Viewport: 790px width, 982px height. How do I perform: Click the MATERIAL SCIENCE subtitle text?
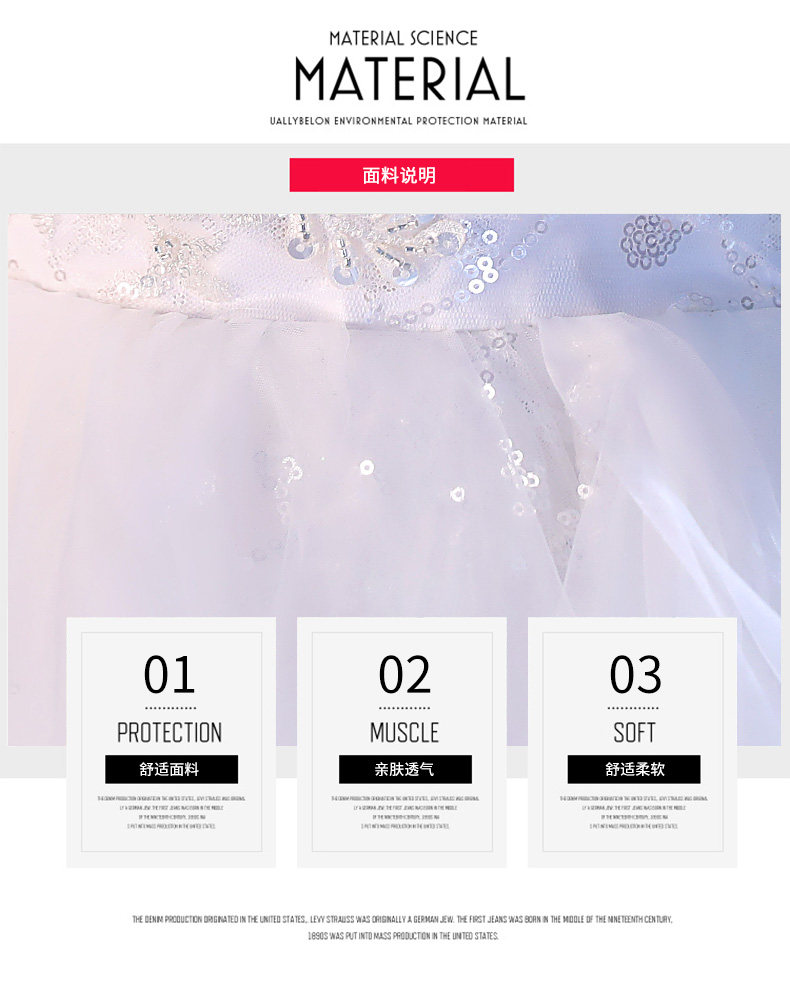click(x=403, y=38)
